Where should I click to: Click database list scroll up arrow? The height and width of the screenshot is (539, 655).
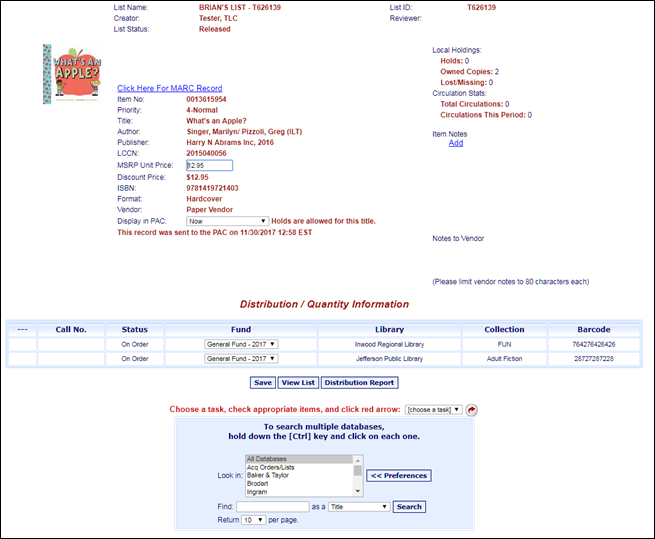(x=358, y=460)
